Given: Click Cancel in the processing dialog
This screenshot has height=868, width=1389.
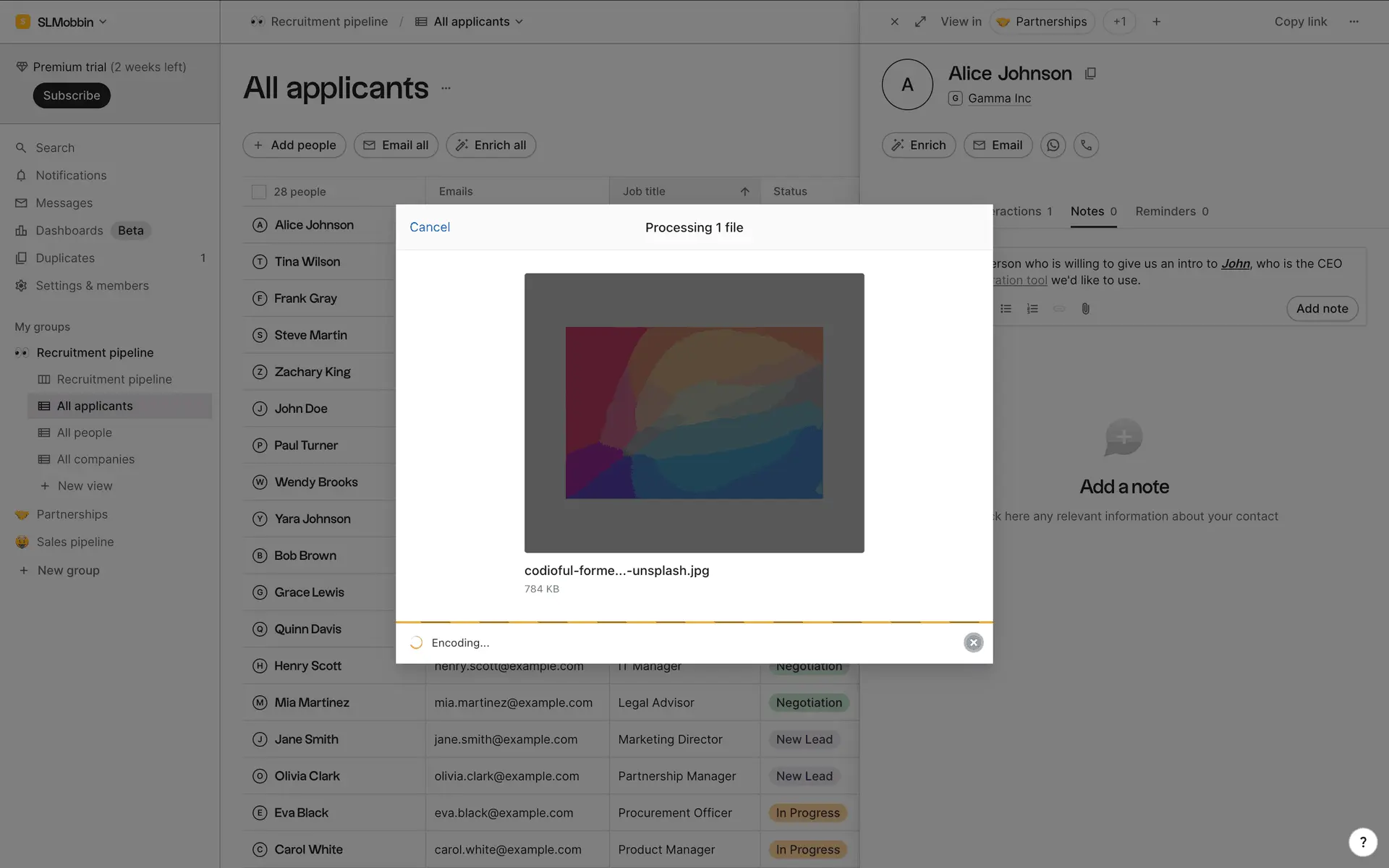Looking at the screenshot, I should 430,227.
